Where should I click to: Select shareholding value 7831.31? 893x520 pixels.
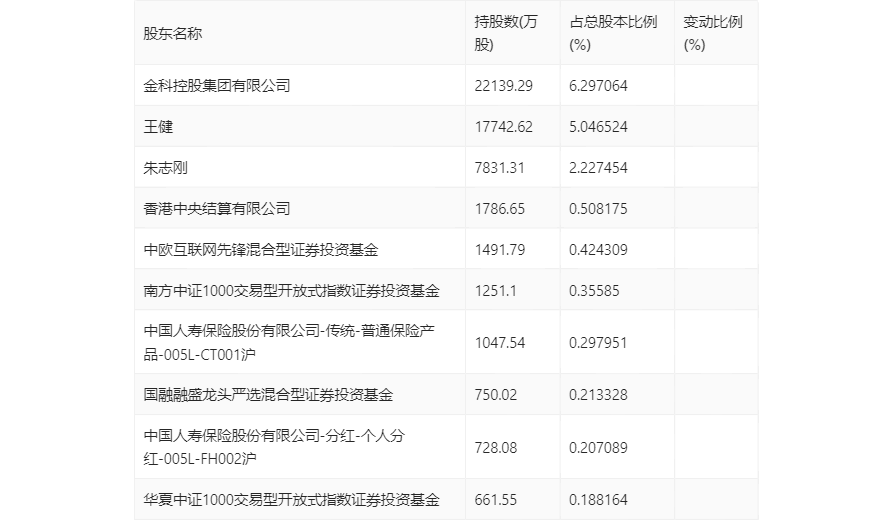[499, 167]
